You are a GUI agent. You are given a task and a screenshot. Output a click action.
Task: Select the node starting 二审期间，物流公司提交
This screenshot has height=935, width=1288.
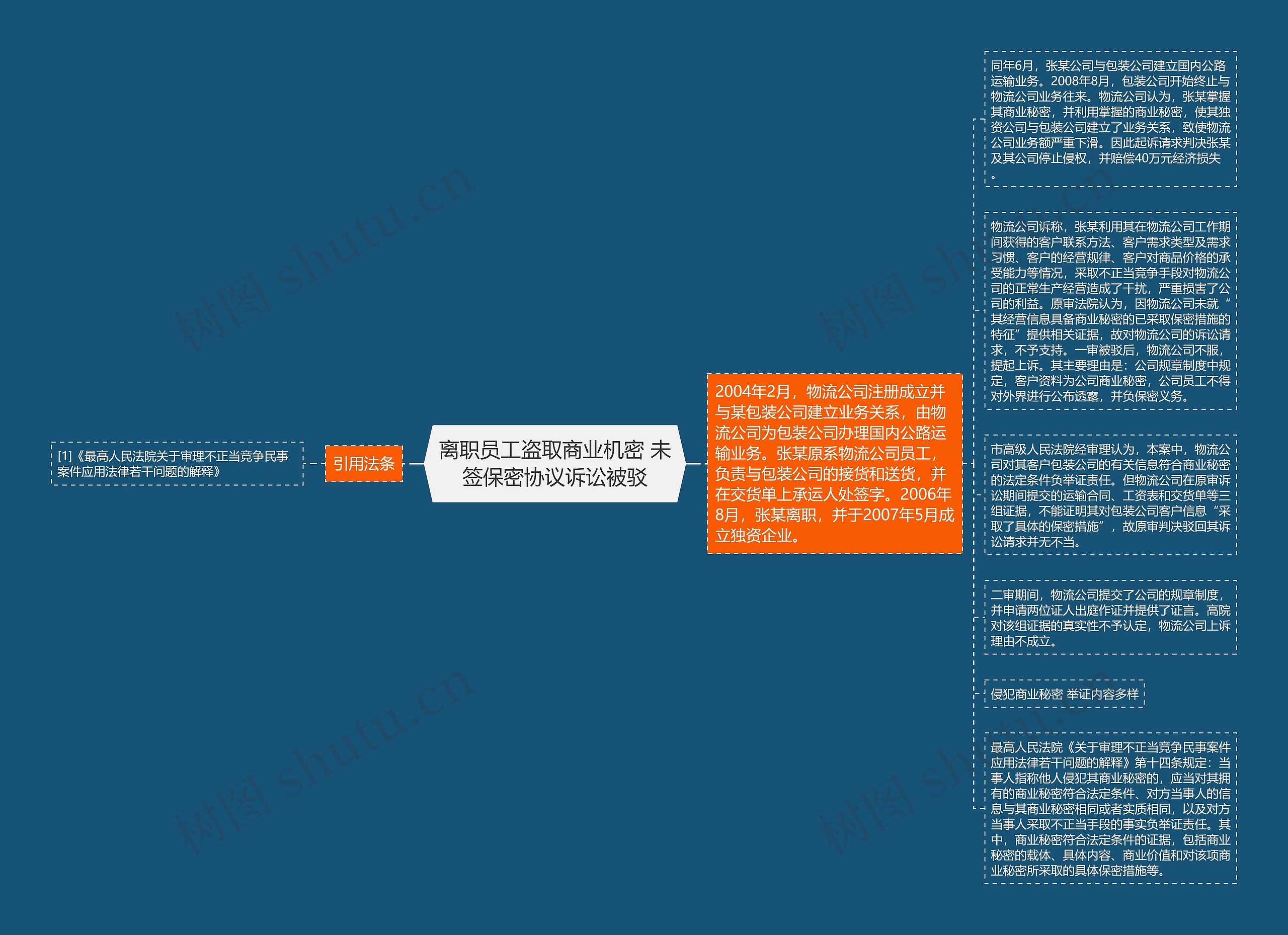click(x=1111, y=618)
